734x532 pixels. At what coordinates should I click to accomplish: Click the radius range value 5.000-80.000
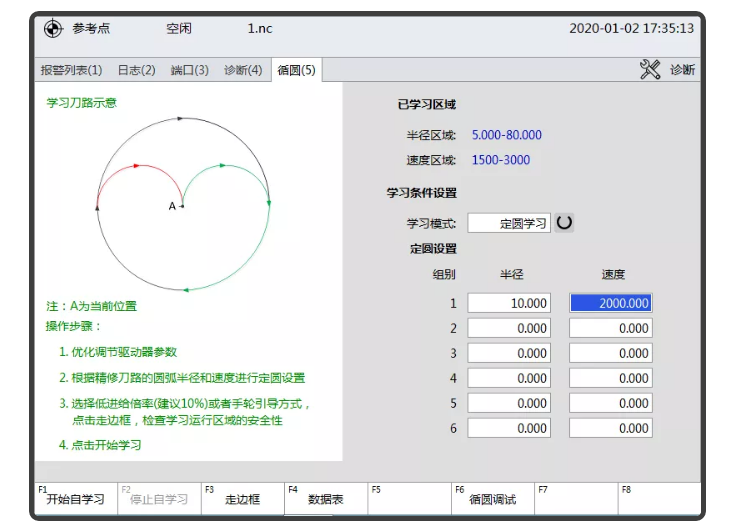[x=506, y=135]
